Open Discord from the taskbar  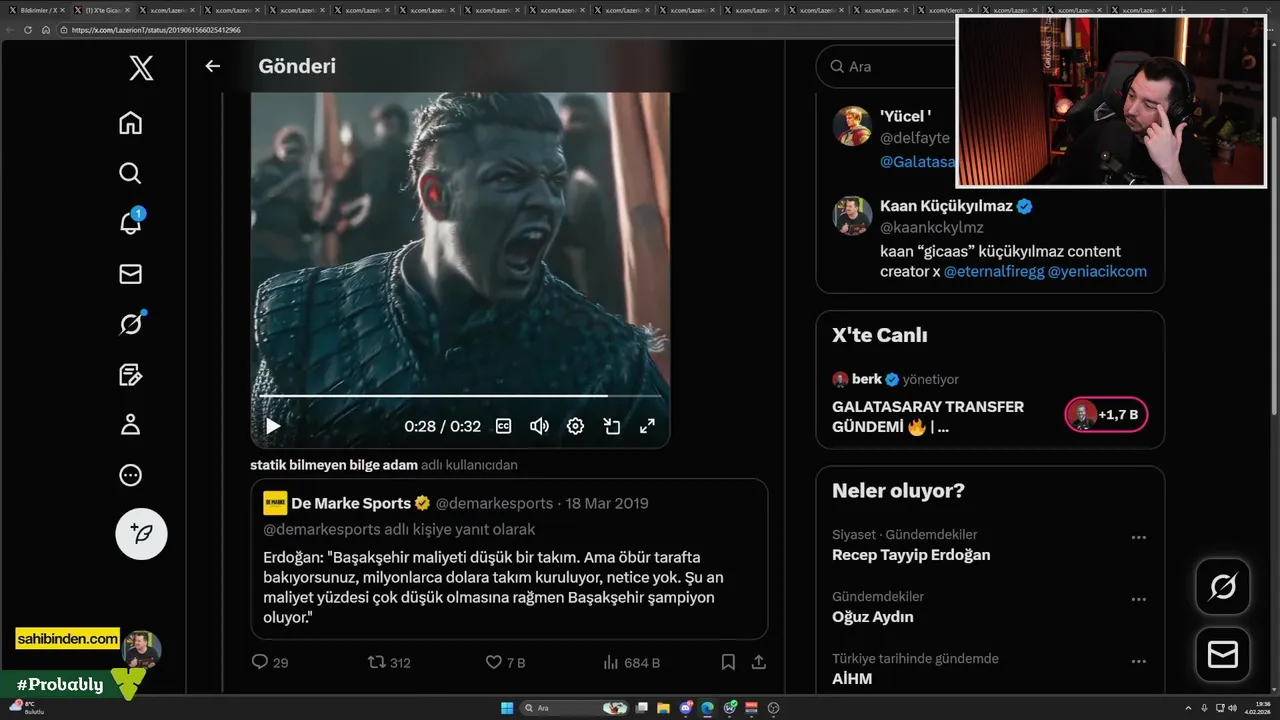click(x=685, y=708)
